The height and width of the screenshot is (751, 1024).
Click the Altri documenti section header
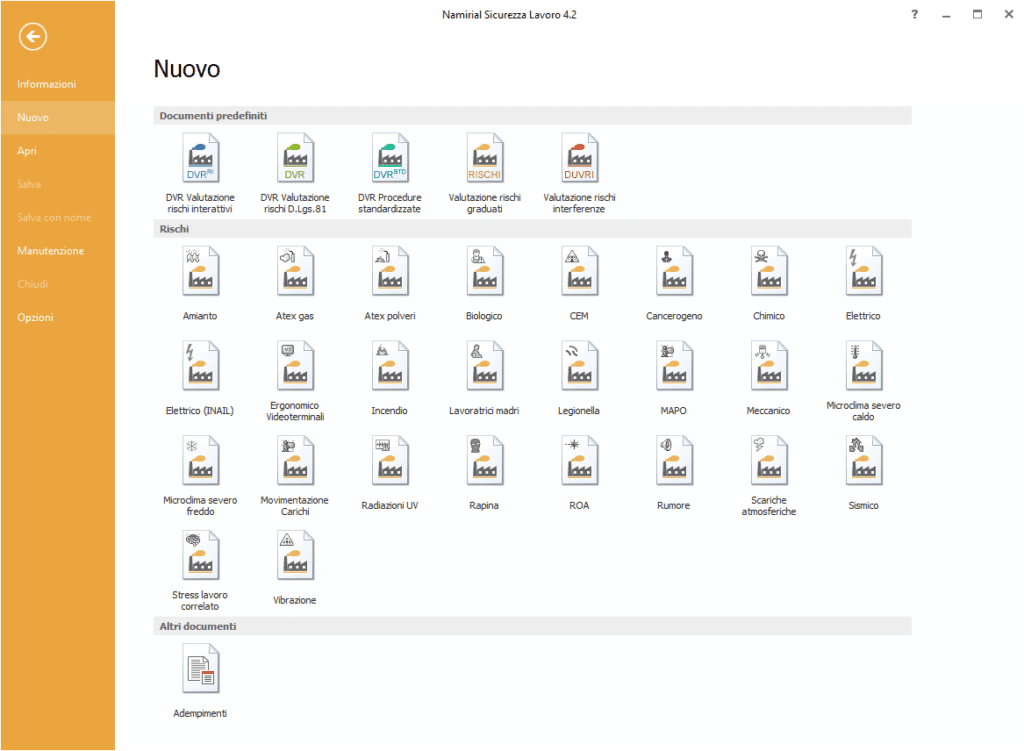pyautogui.click(x=532, y=626)
